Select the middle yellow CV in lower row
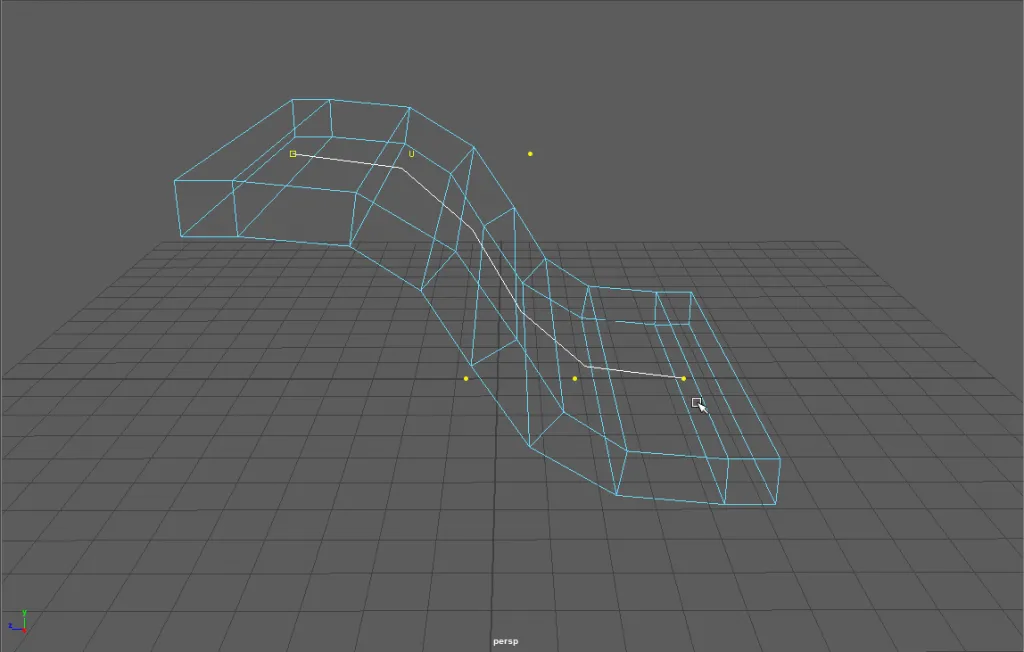 [575, 379]
